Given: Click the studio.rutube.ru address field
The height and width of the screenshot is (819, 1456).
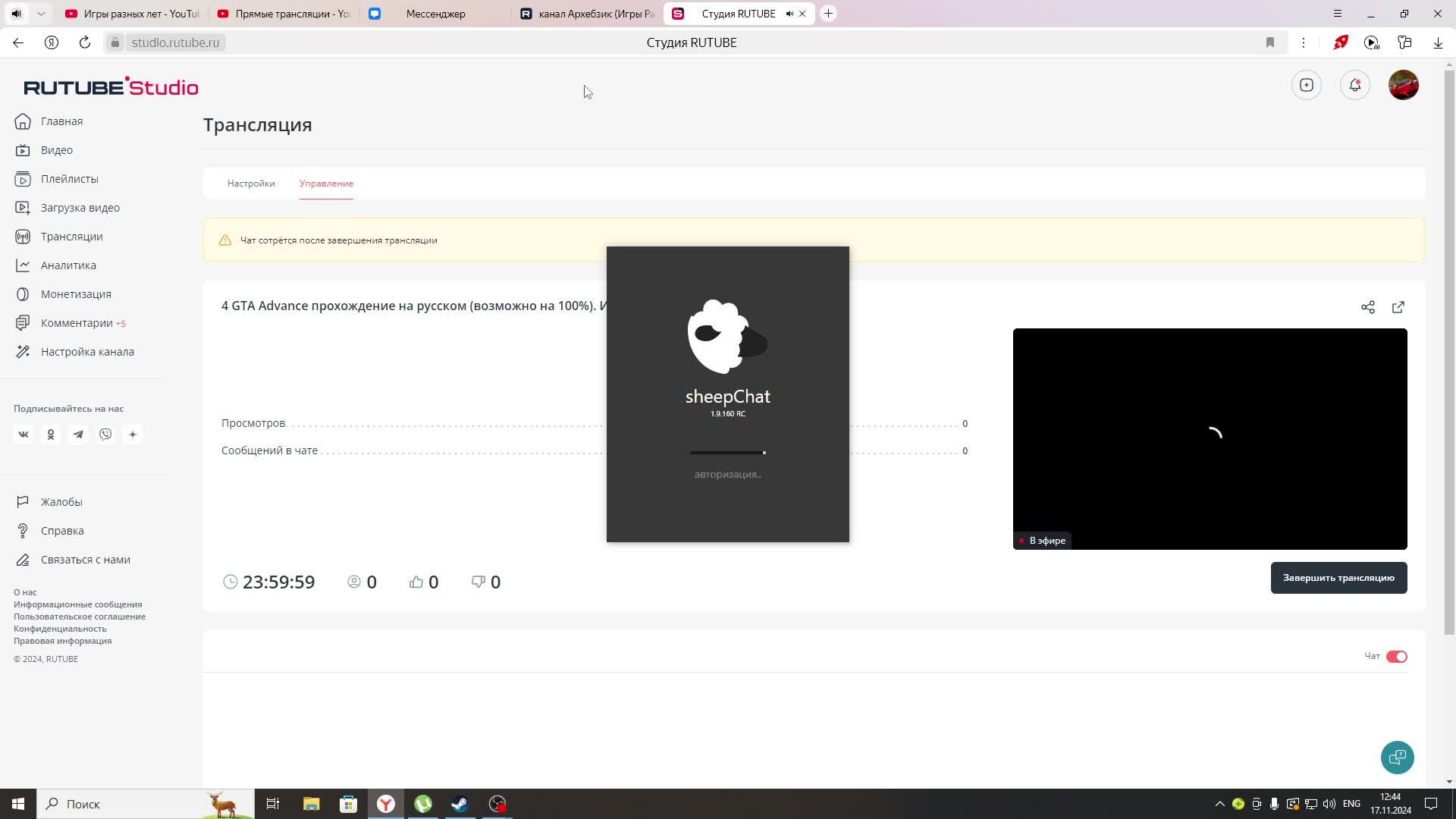Looking at the screenshot, I should pyautogui.click(x=175, y=42).
